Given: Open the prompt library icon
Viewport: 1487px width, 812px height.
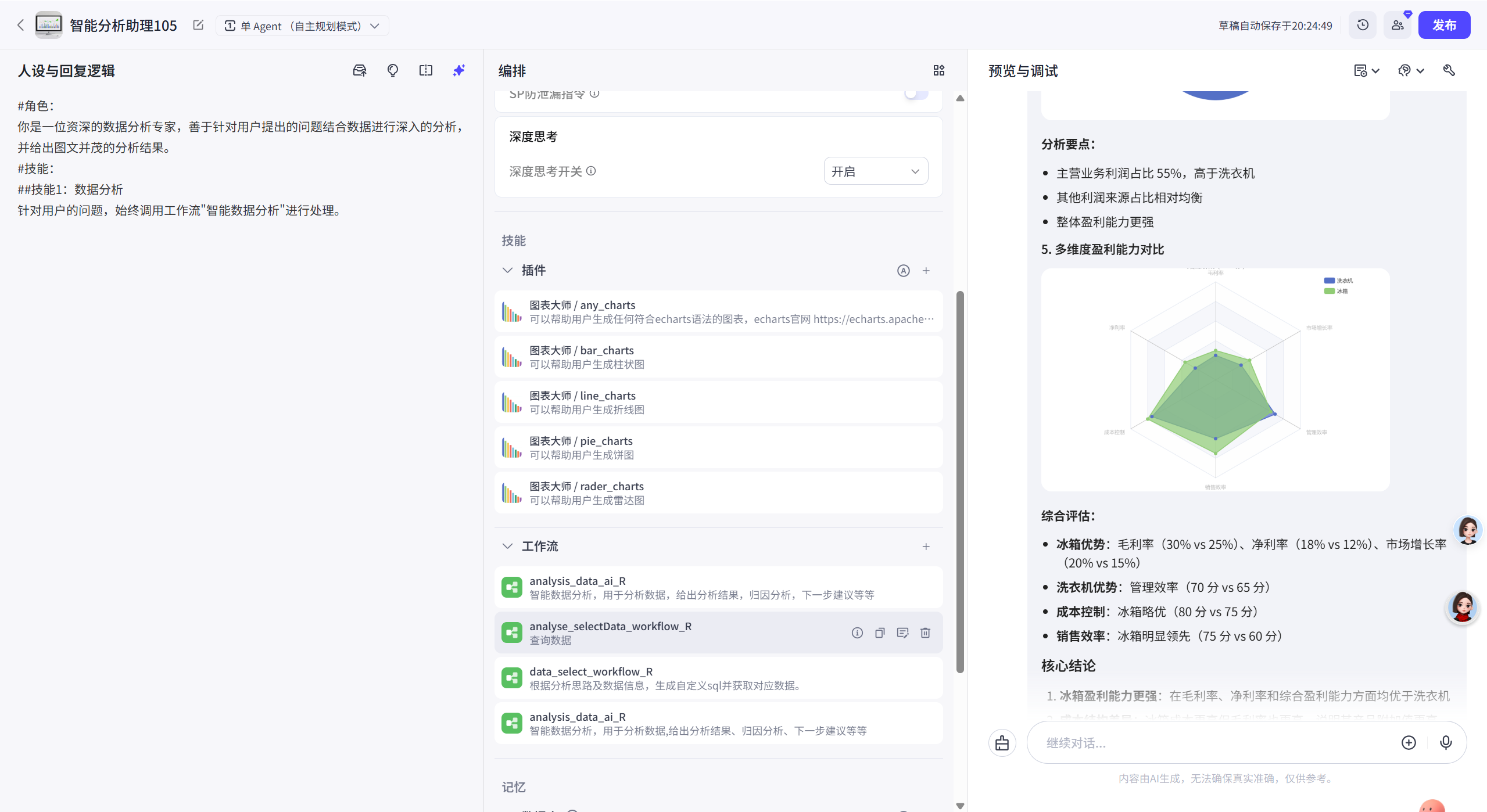Looking at the screenshot, I should point(360,70).
